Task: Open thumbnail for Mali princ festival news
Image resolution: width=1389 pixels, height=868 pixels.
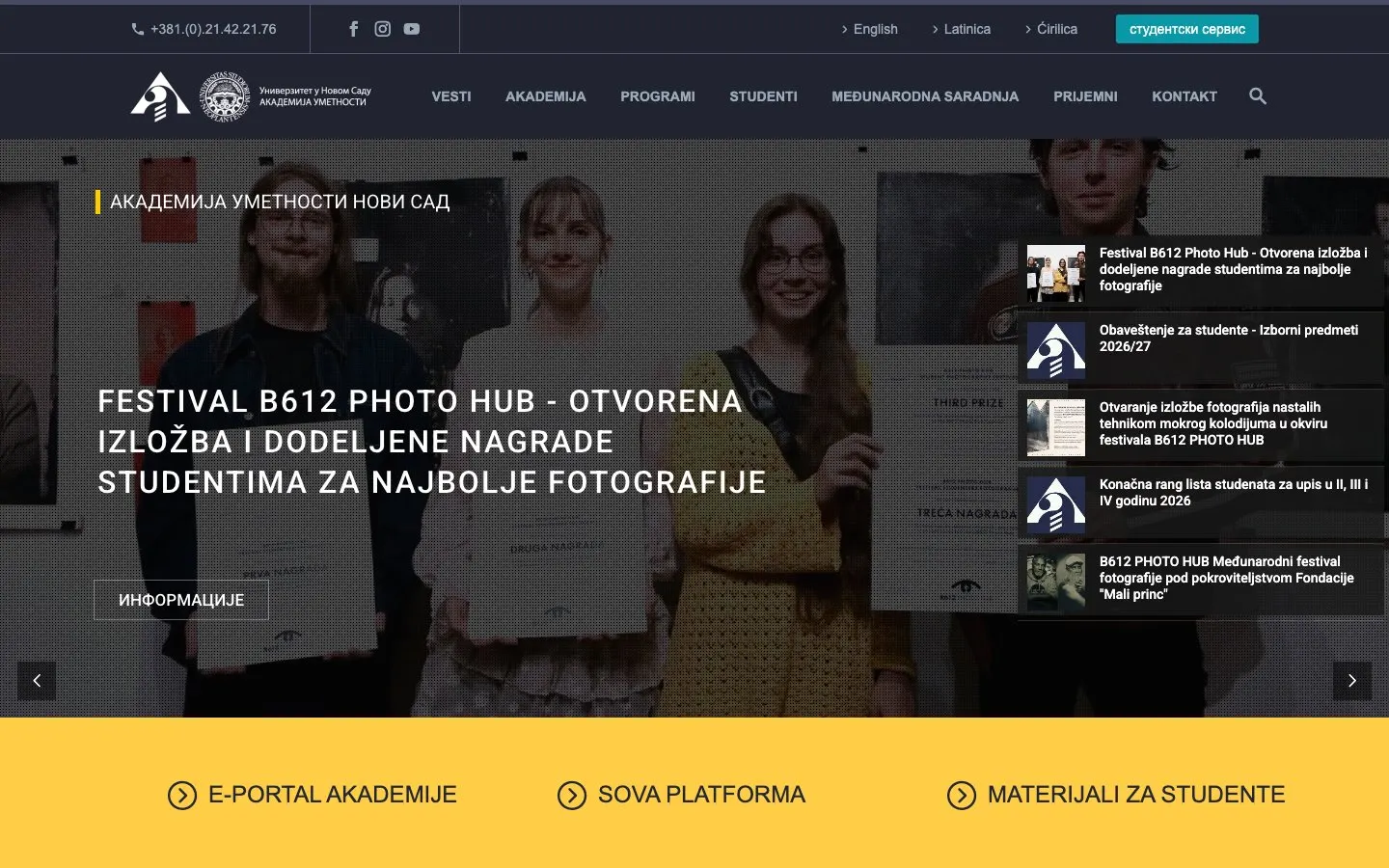Action: coord(1056,583)
